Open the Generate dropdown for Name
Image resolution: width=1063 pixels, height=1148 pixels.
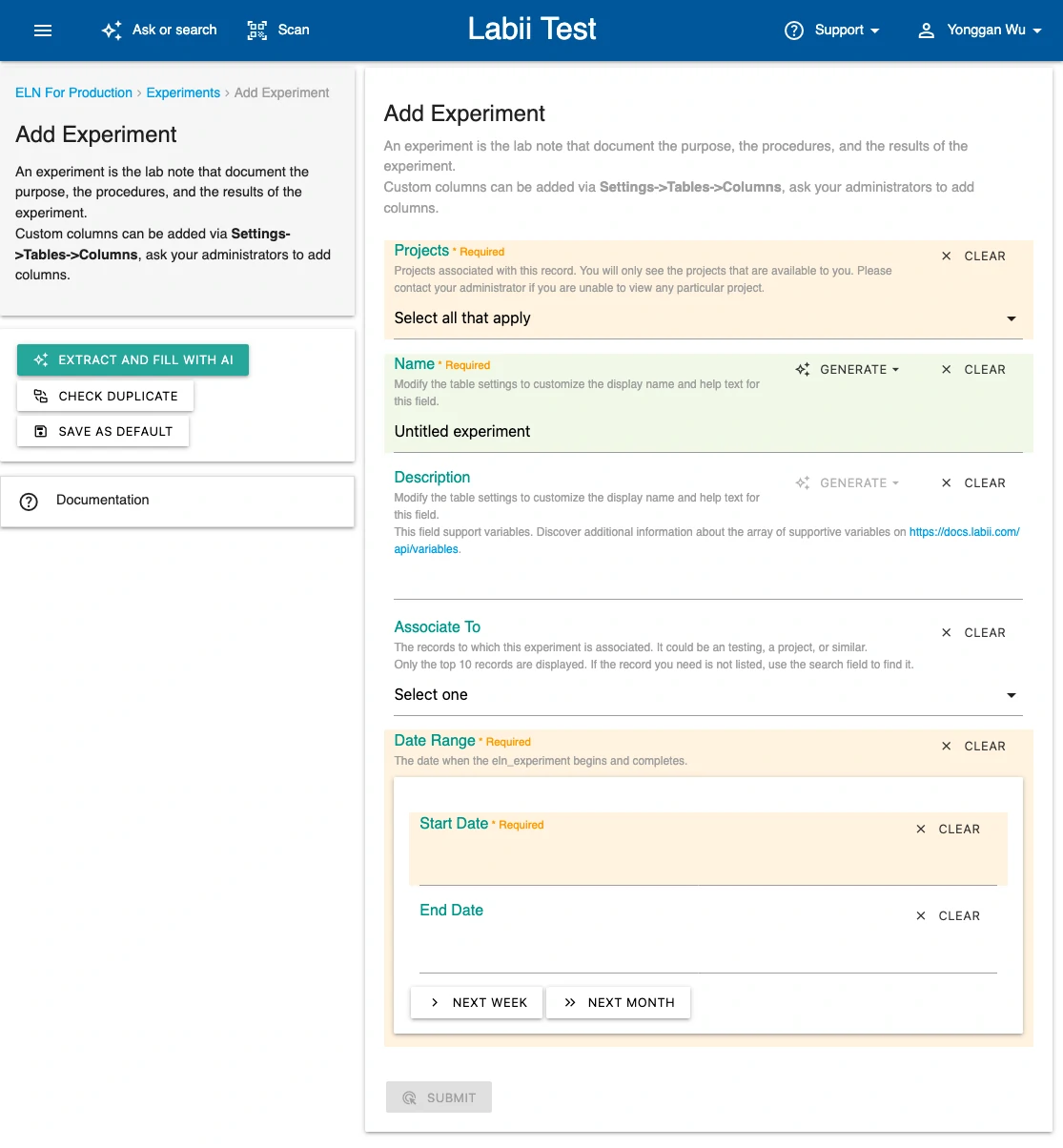pos(848,370)
